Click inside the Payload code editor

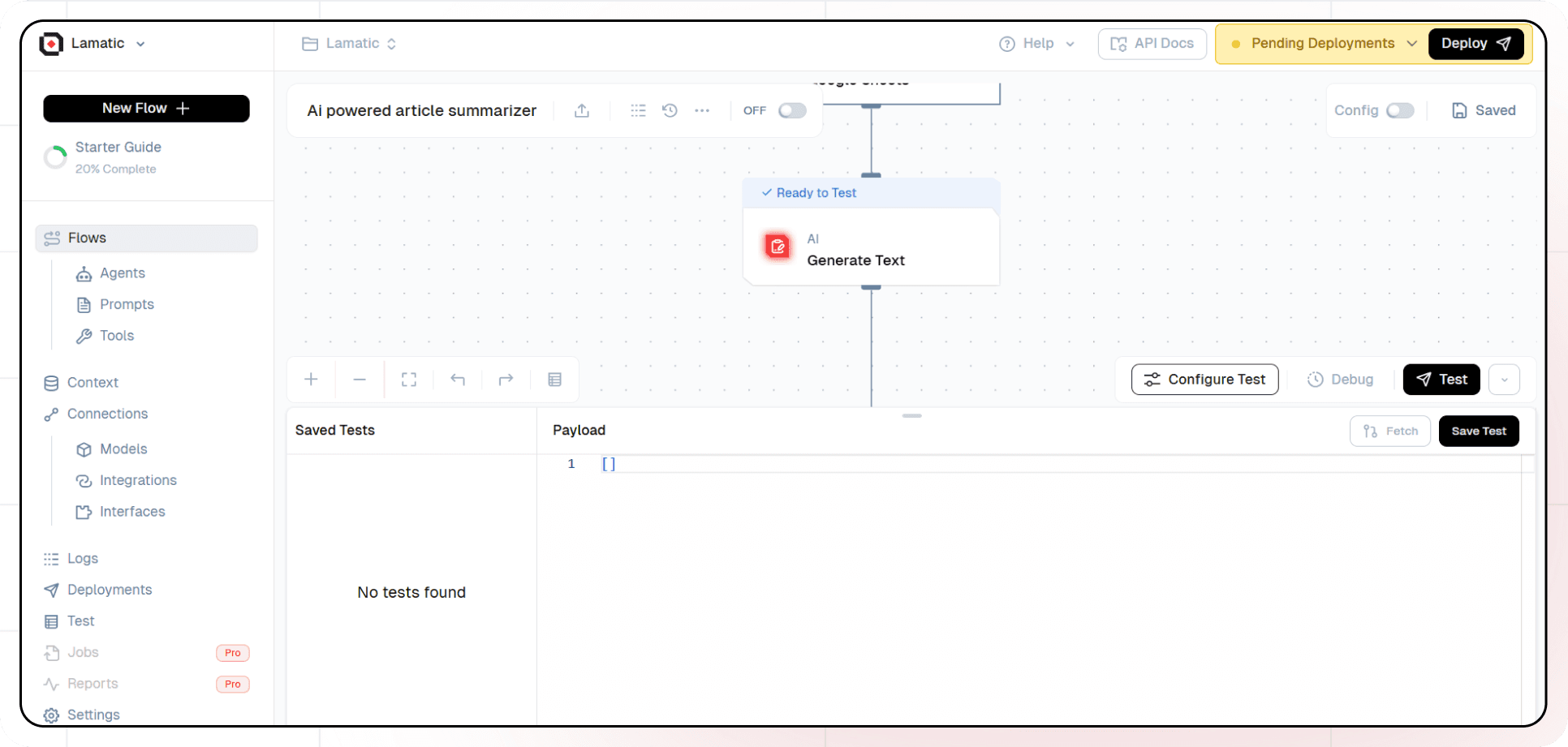tap(974, 568)
